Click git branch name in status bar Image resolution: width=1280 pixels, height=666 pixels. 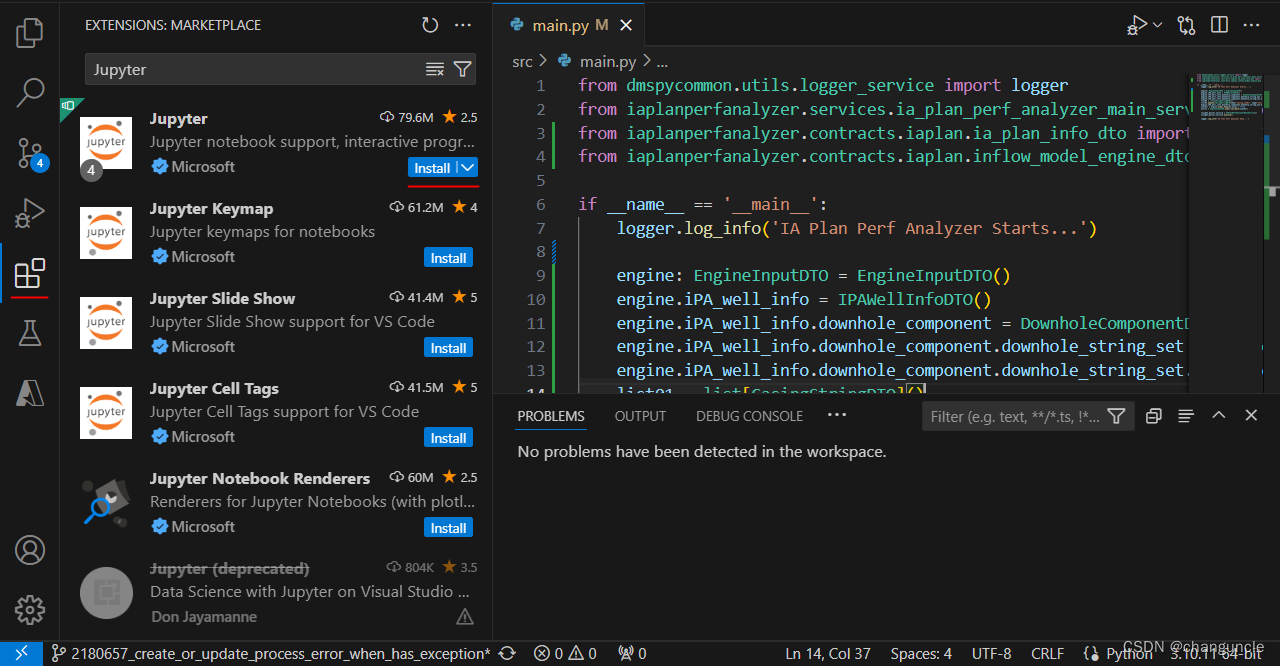point(270,654)
